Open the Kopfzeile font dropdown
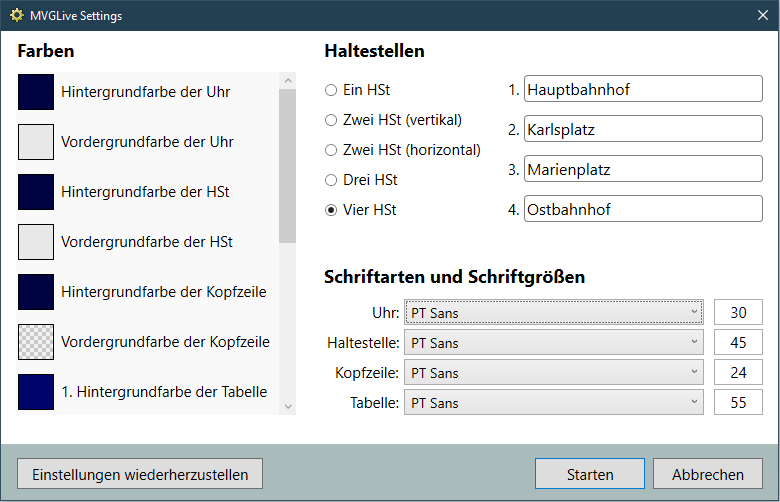The image size is (780, 502). pos(554,372)
